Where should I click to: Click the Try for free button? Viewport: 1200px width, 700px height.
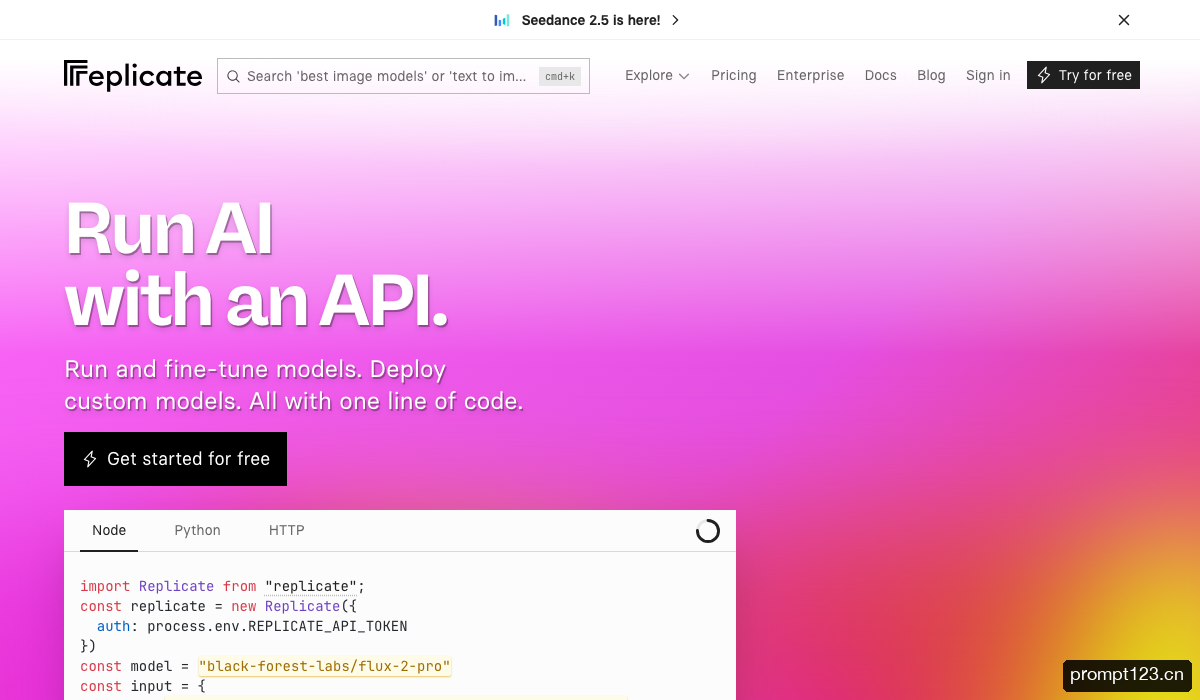pos(1083,75)
